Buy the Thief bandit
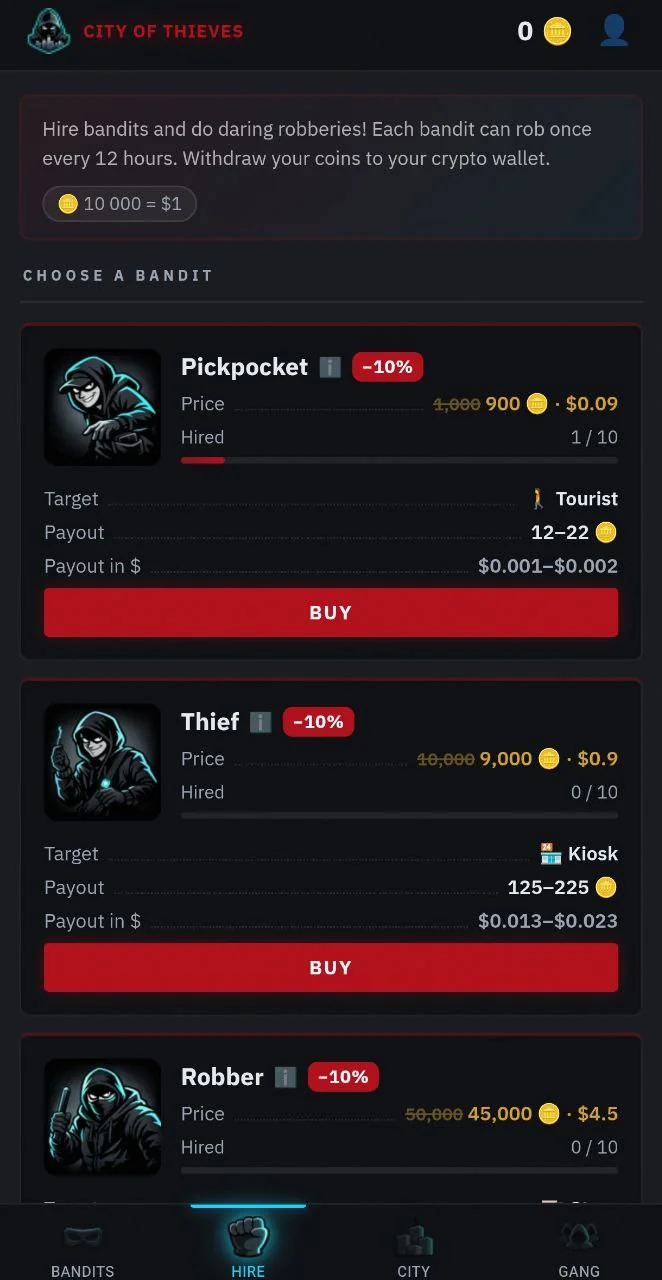 [x=331, y=968]
